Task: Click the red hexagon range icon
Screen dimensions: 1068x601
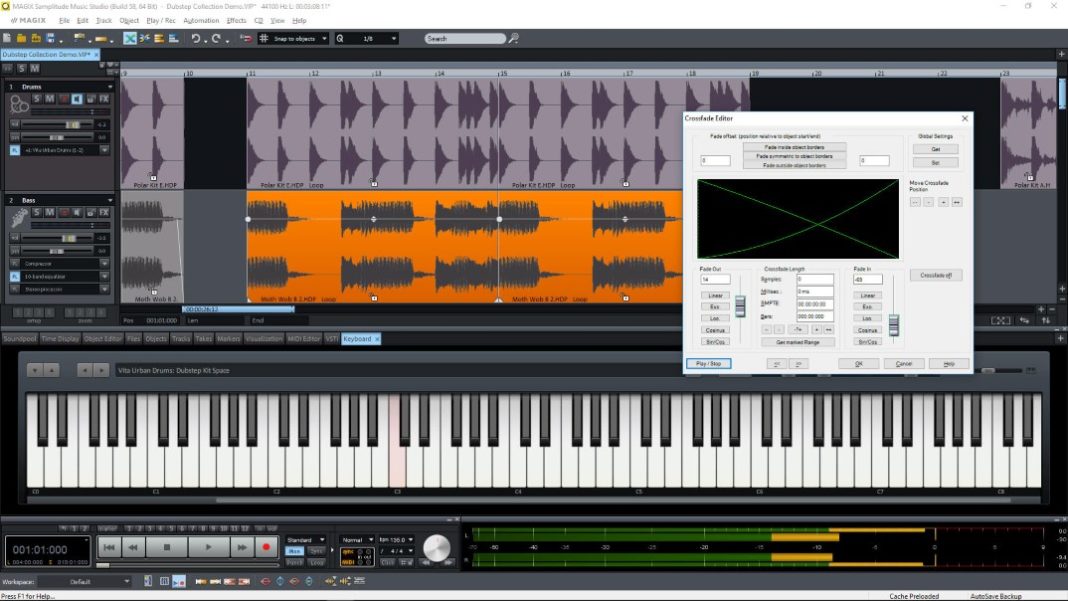Action: point(266,581)
